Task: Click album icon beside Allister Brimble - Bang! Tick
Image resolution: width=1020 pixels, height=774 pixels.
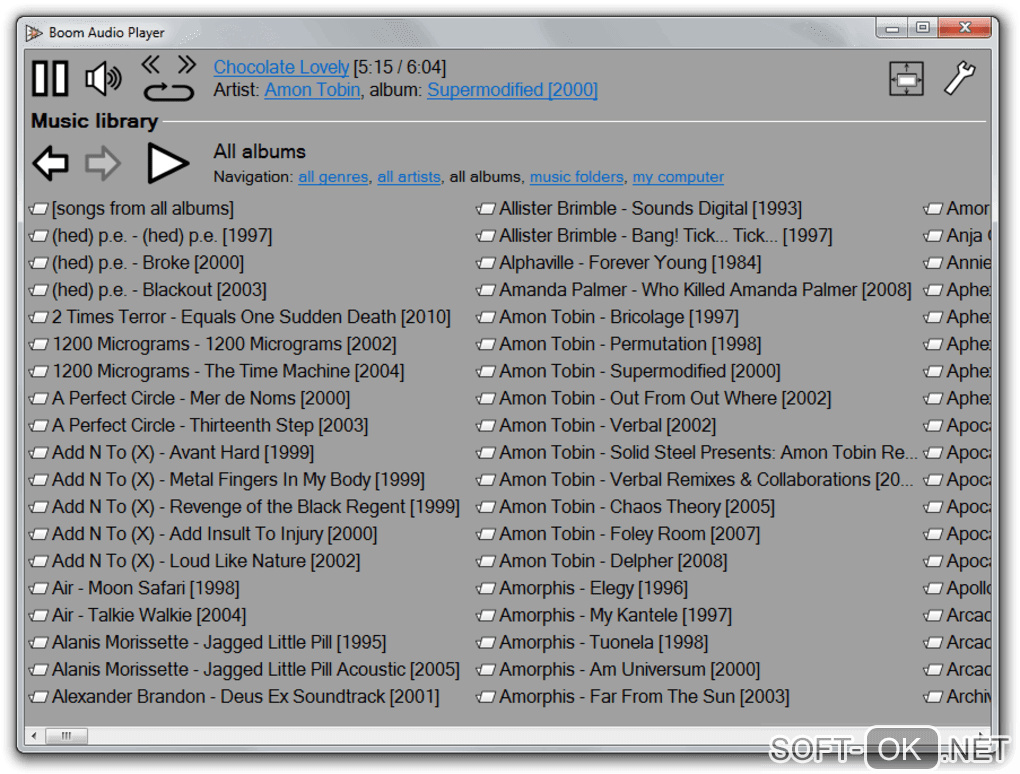Action: [x=486, y=236]
